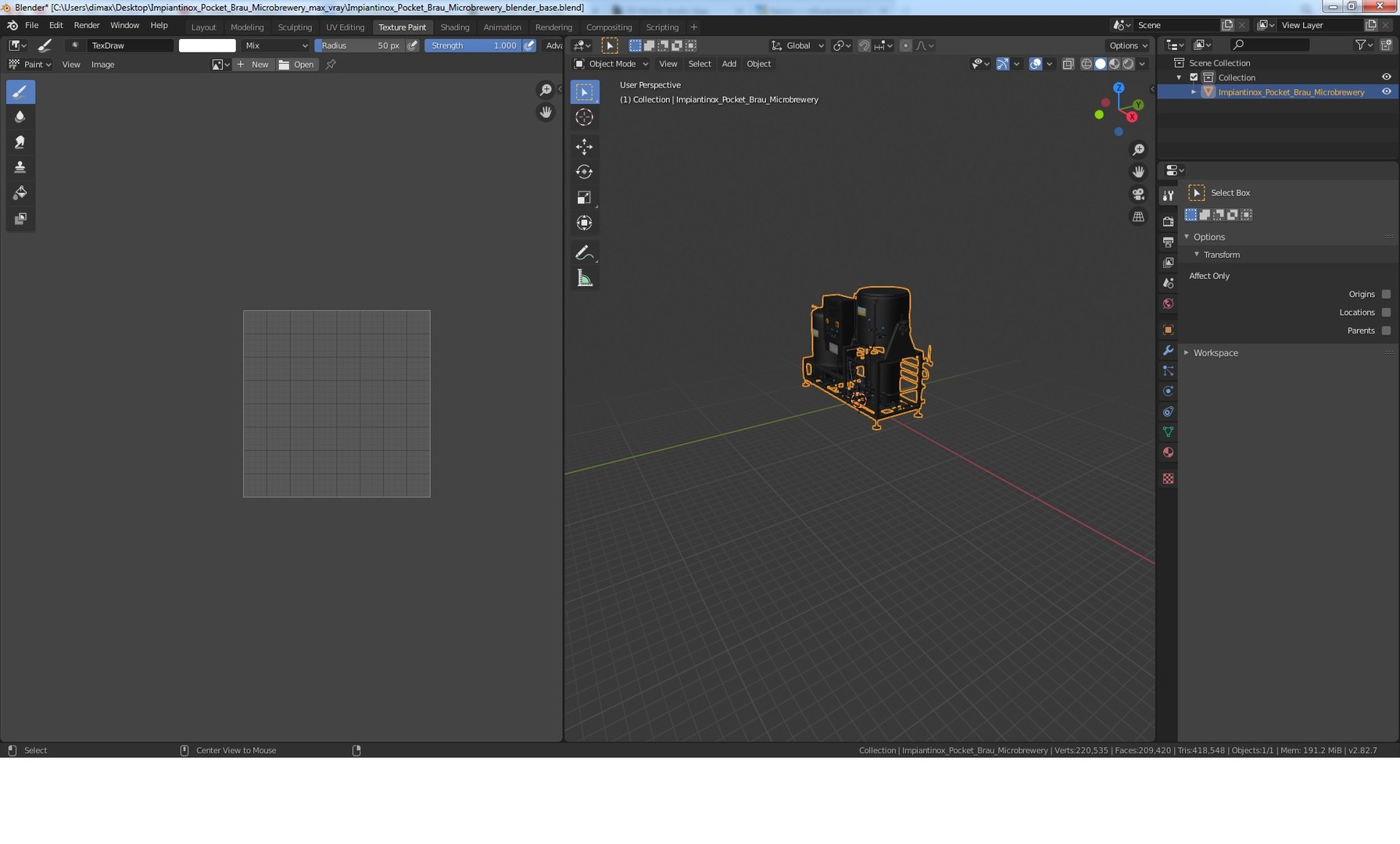This screenshot has width=1400, height=844.
Task: Open the Object Mode dropdown
Action: 611,64
